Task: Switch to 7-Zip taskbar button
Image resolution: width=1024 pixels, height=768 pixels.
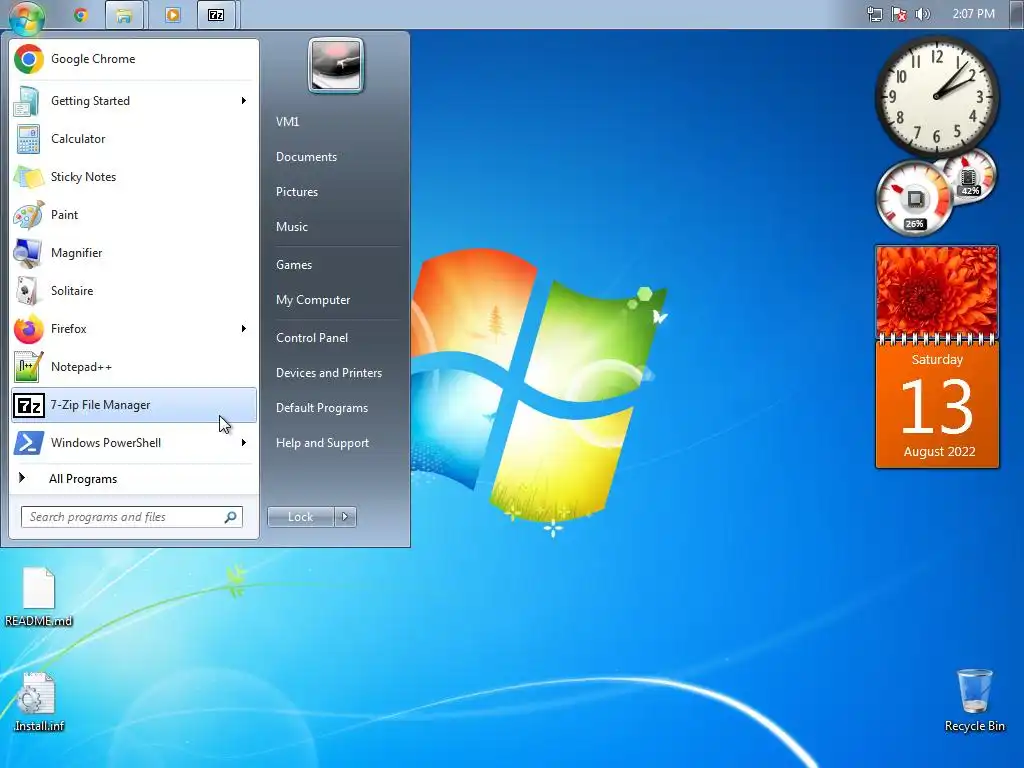Action: (x=217, y=14)
